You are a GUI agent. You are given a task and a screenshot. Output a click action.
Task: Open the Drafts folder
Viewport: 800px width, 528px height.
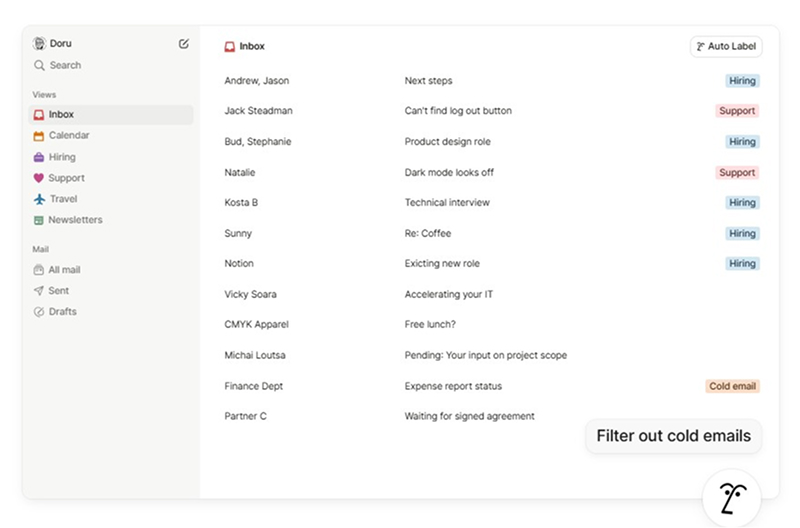pyautogui.click(x=62, y=312)
